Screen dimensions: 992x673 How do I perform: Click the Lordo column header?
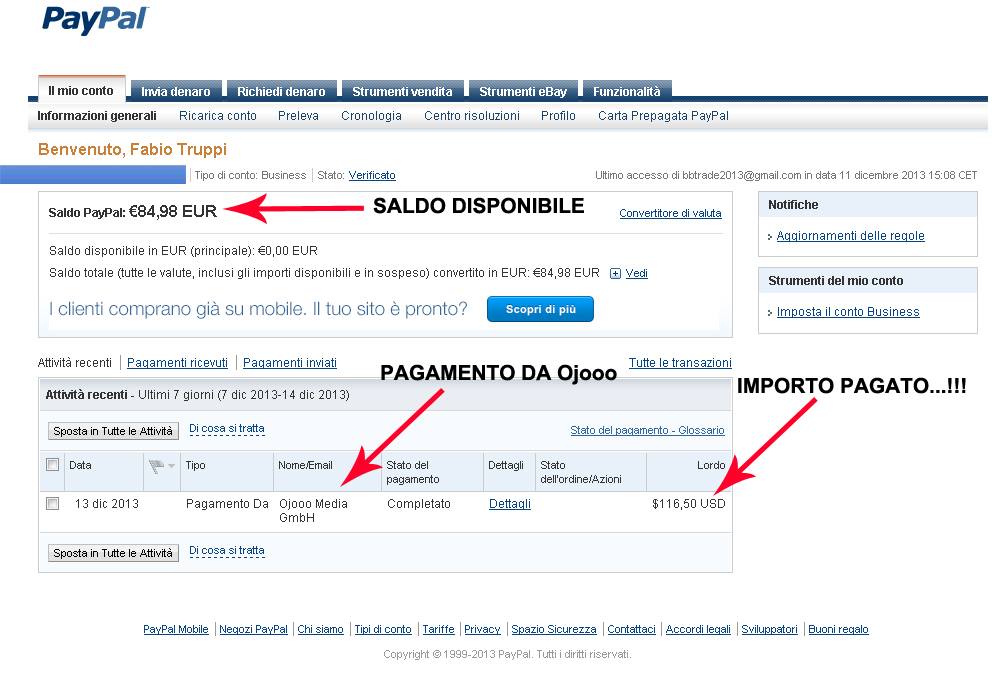click(x=711, y=466)
